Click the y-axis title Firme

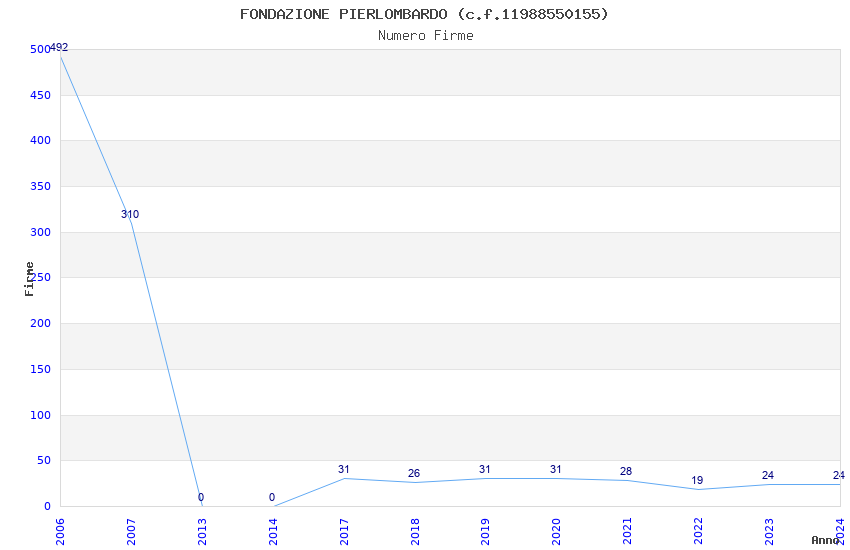pos(29,279)
